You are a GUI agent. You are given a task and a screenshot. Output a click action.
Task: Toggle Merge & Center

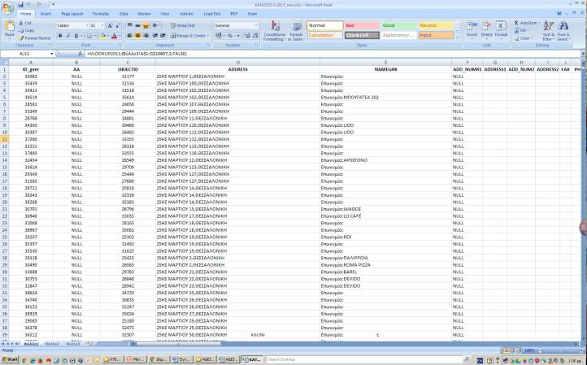(189, 36)
